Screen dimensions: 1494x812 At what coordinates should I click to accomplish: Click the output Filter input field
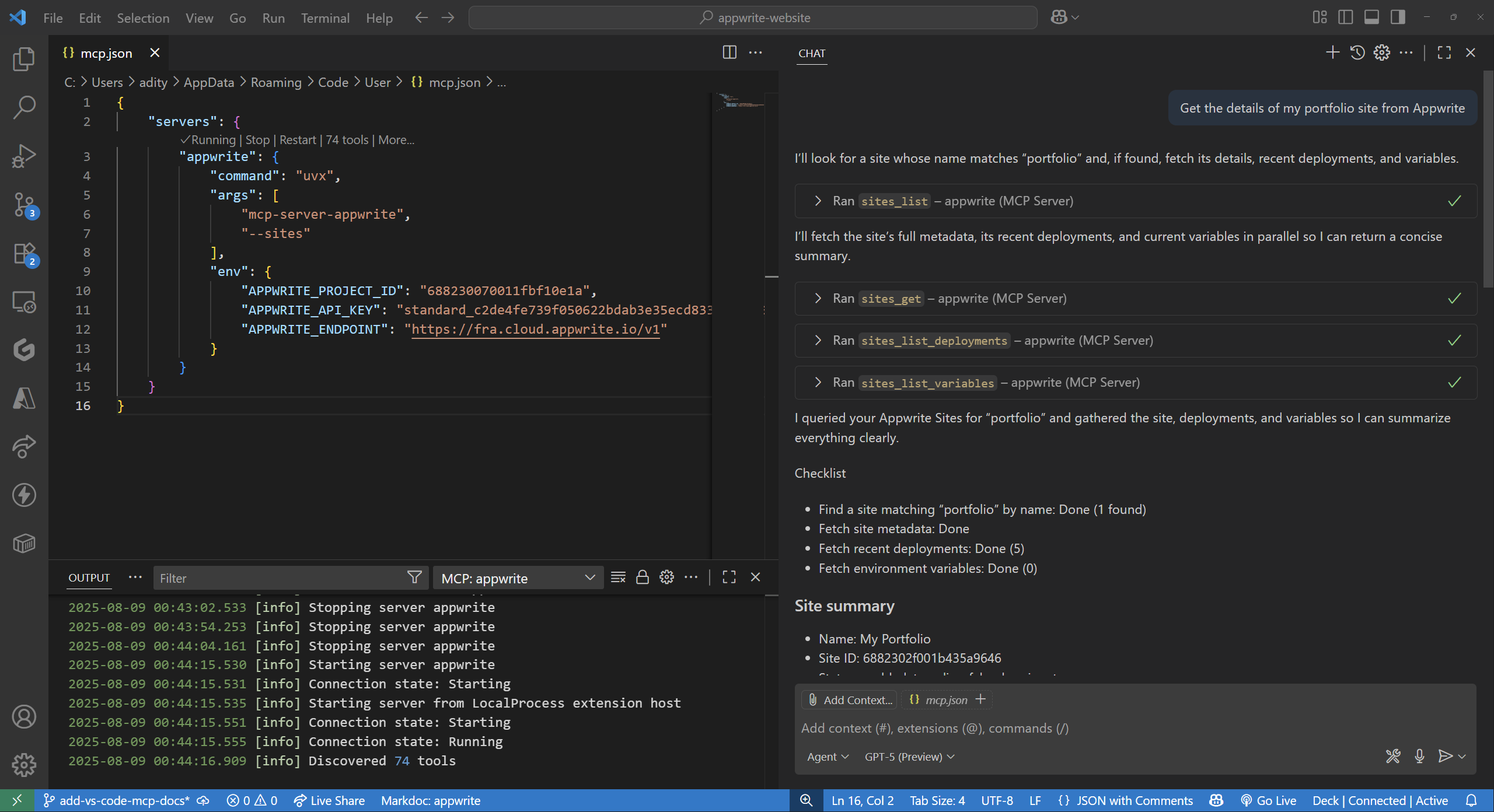[280, 578]
